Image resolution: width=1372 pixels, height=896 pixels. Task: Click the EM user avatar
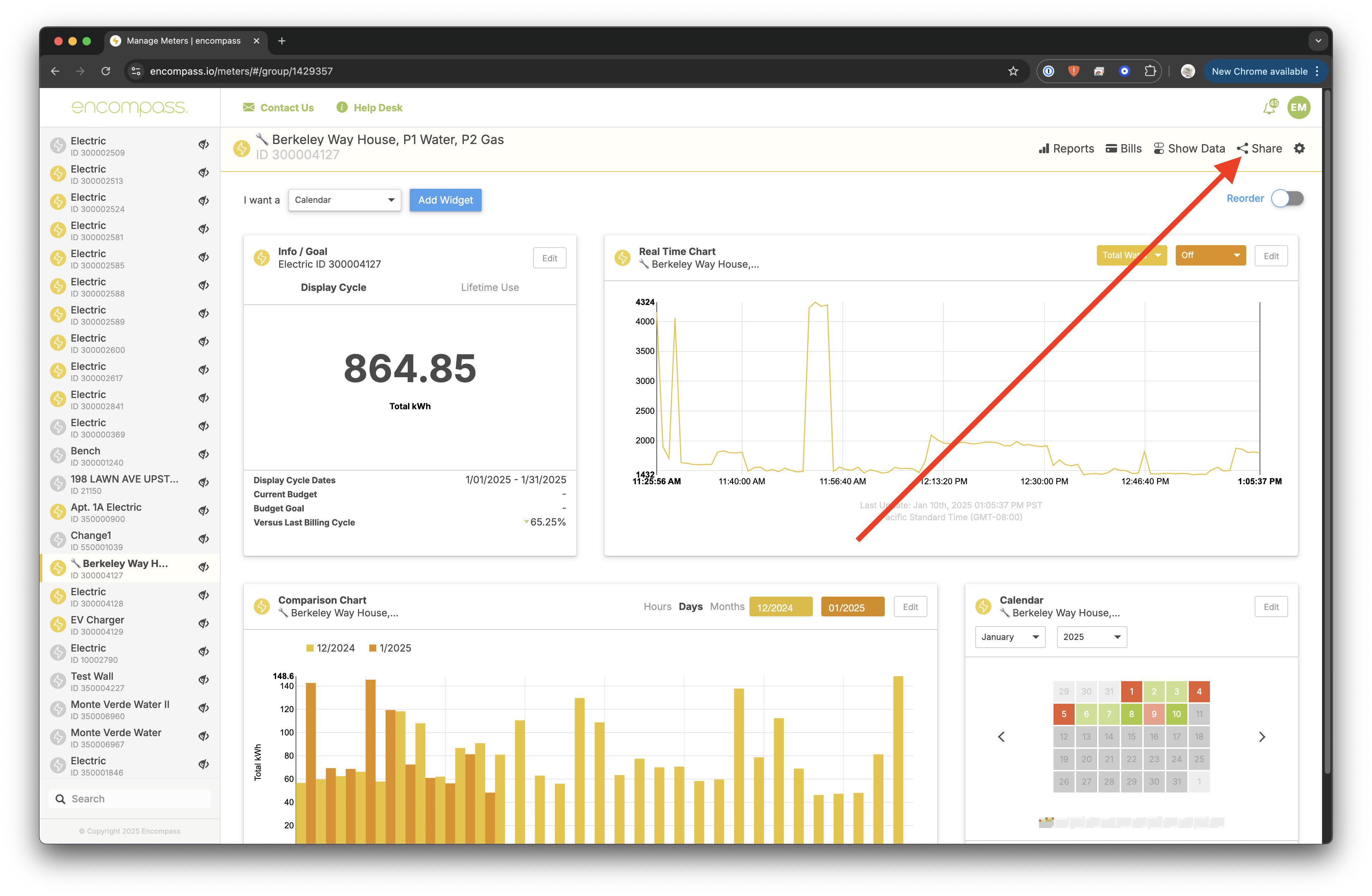1299,108
